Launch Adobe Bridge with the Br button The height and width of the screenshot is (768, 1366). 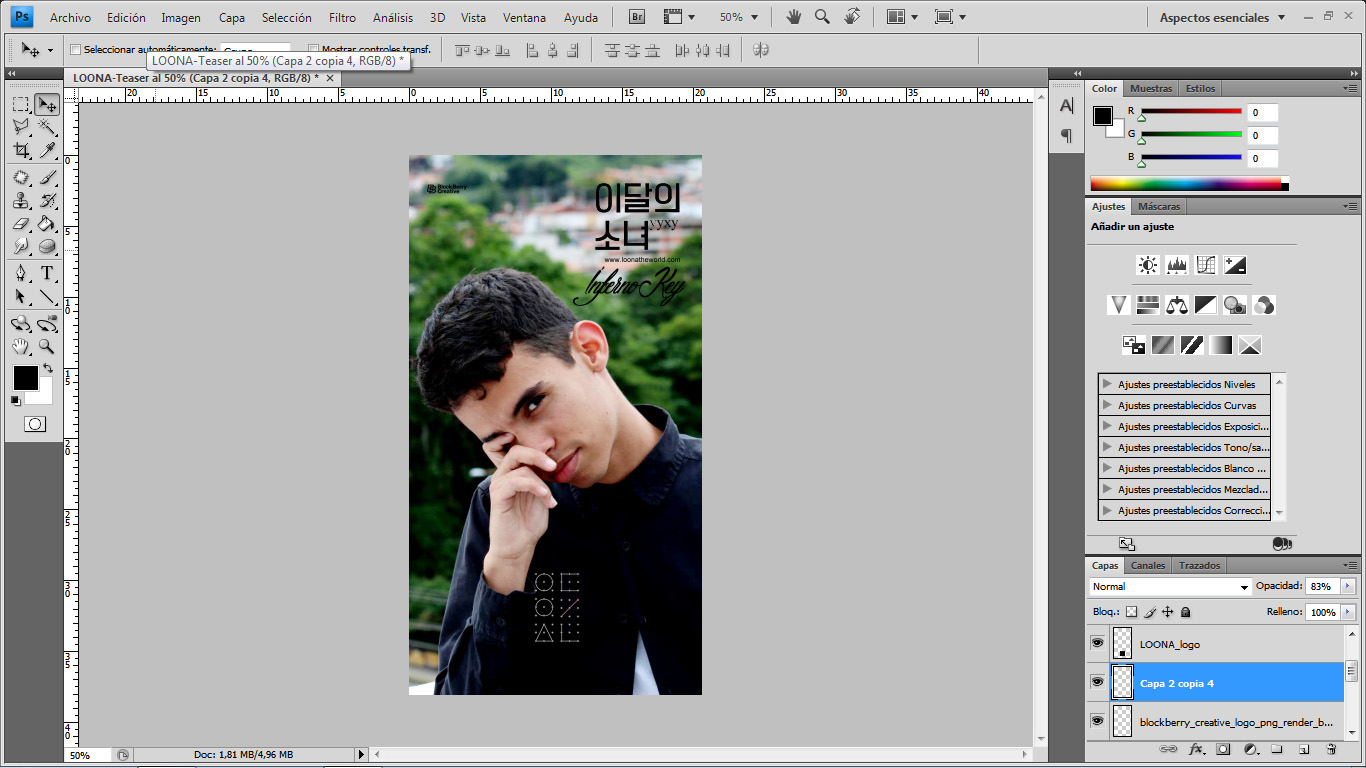click(637, 17)
